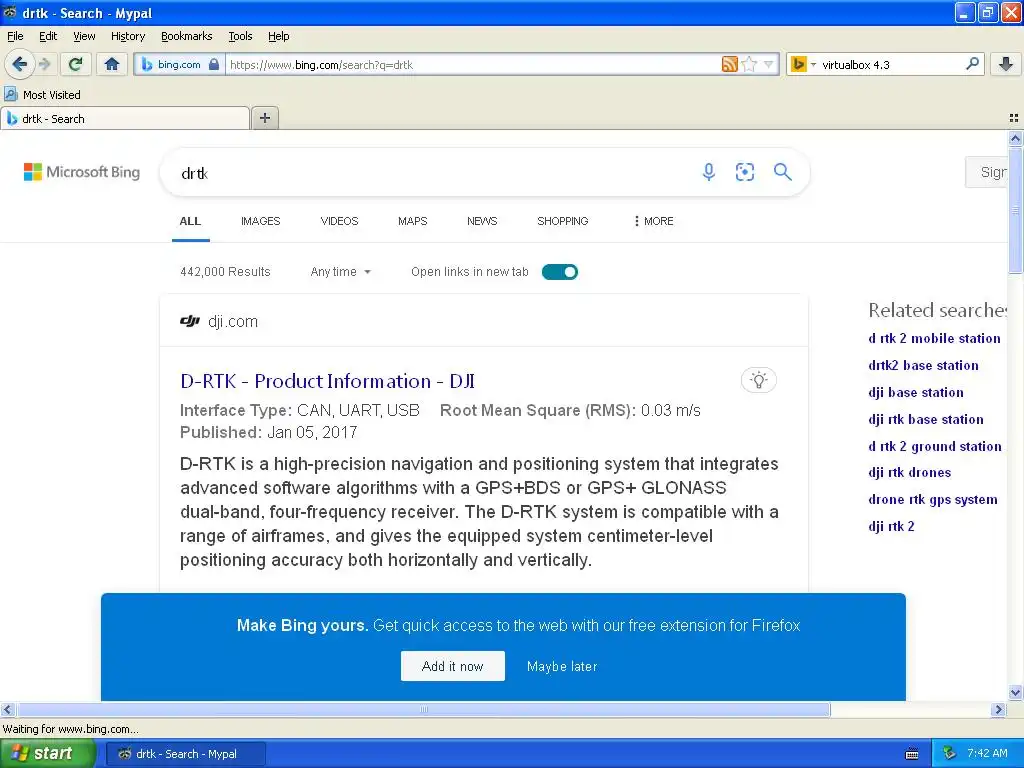Click the dji.com source link
This screenshot has width=1024, height=768.
[232, 321]
